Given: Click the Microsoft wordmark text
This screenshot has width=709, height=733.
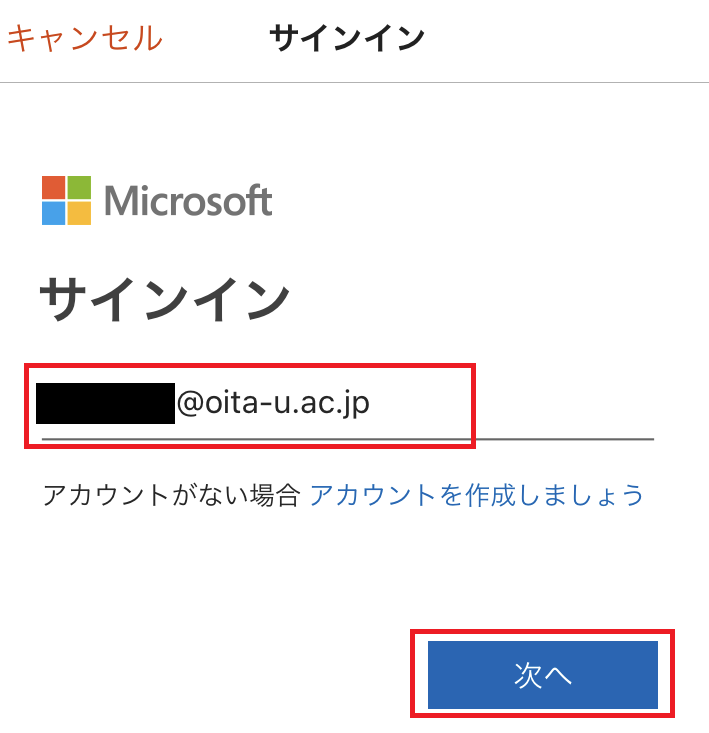Looking at the screenshot, I should coord(188,201).
